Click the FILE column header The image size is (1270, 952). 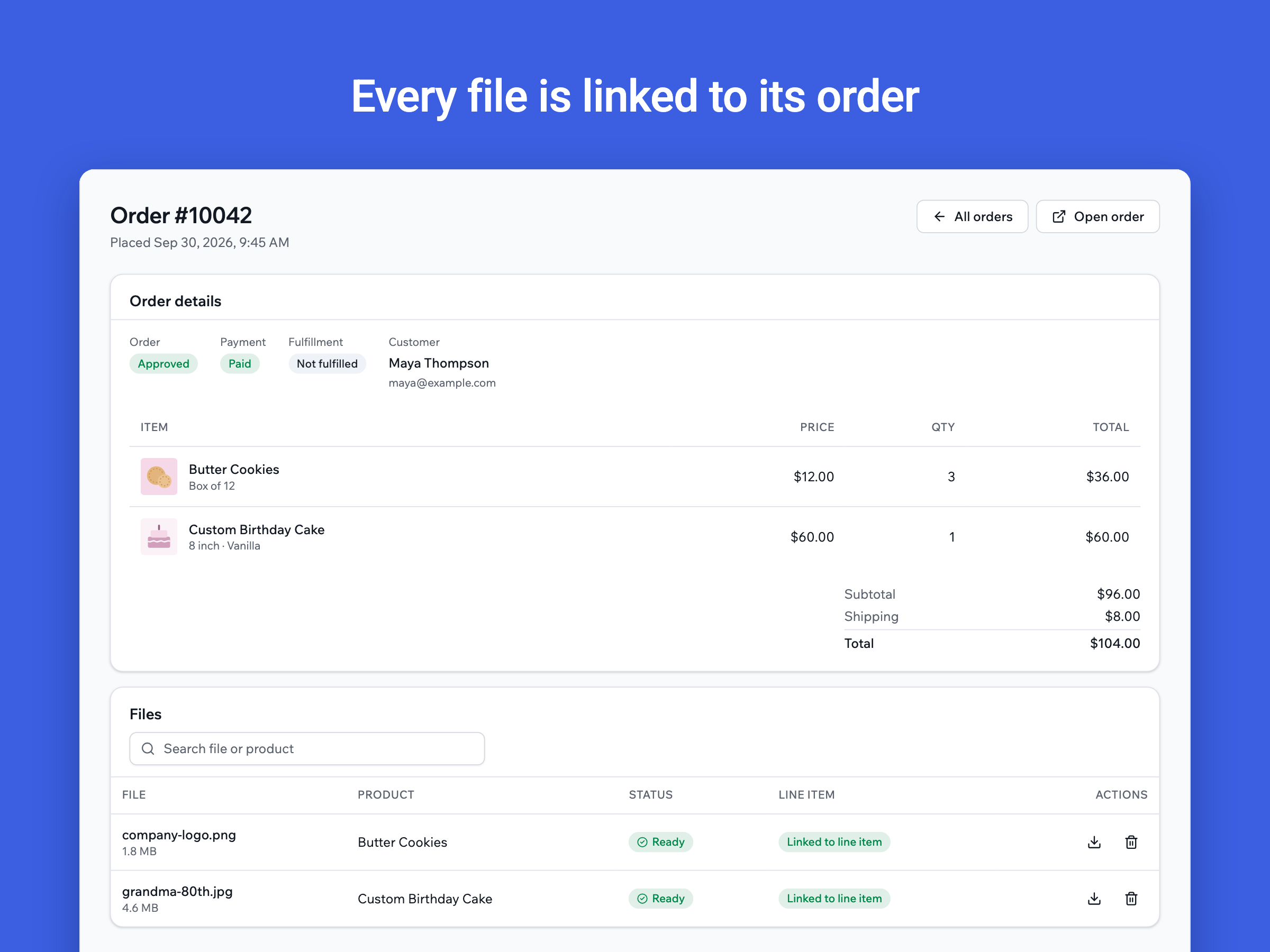(x=134, y=795)
